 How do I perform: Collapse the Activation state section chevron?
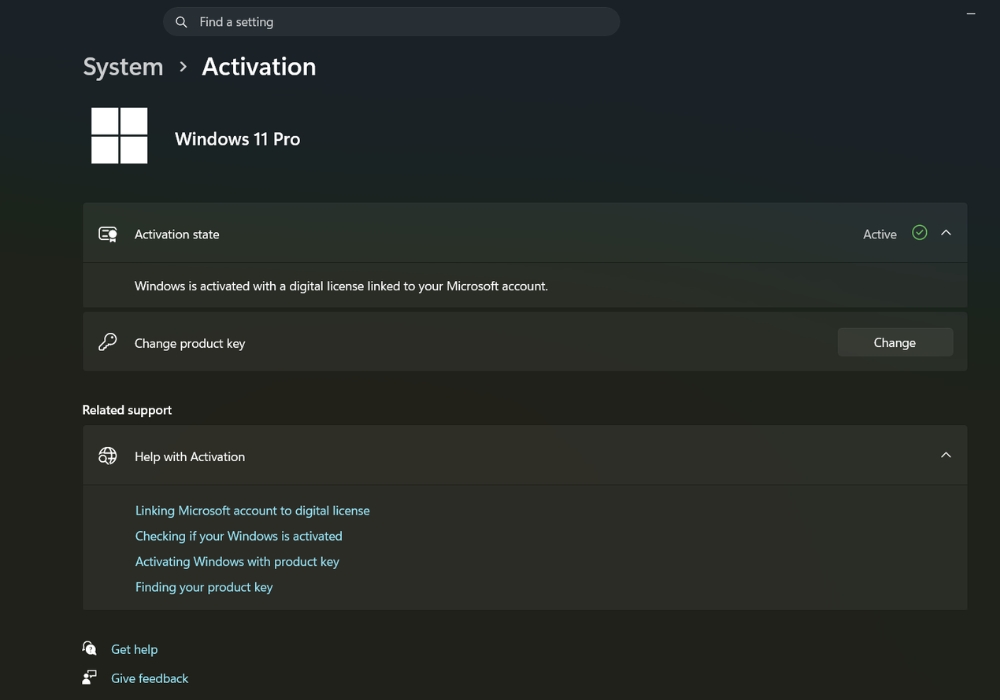pyautogui.click(x=946, y=233)
